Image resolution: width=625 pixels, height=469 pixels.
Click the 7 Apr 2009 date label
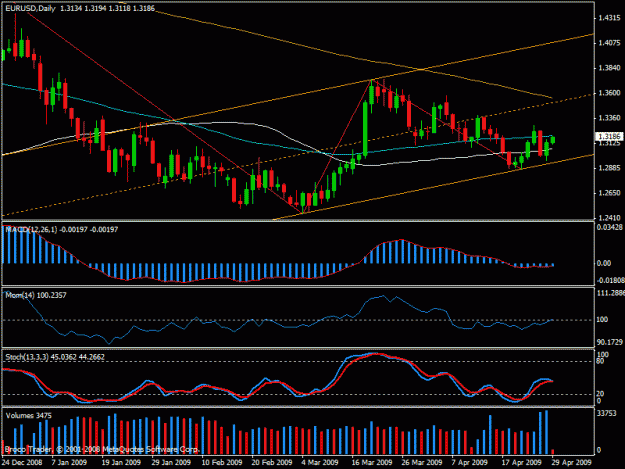click(470, 462)
